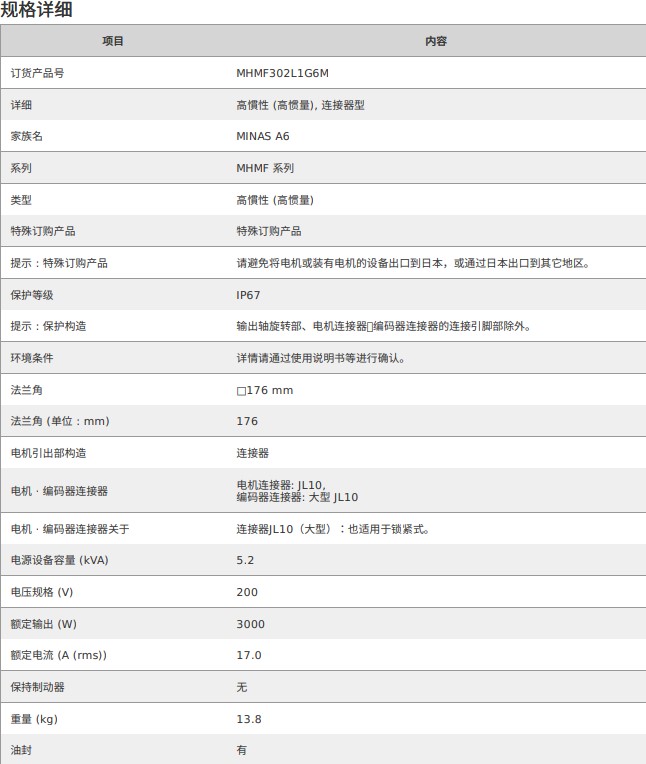Click the '保护等级' row label
Image resolution: width=646 pixels, height=764 pixels.
32,295
